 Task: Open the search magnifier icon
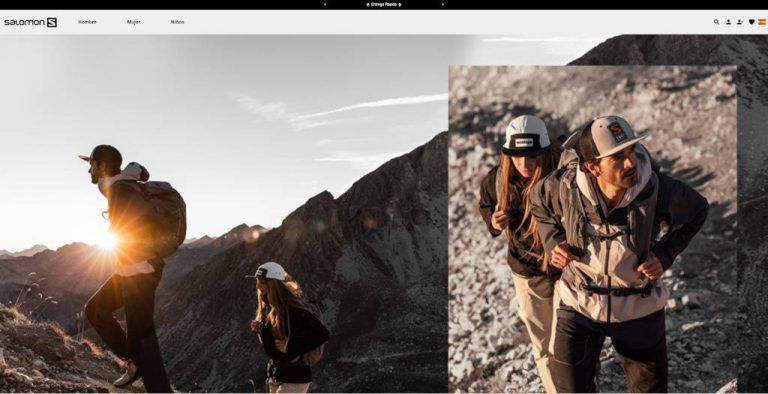(x=716, y=22)
